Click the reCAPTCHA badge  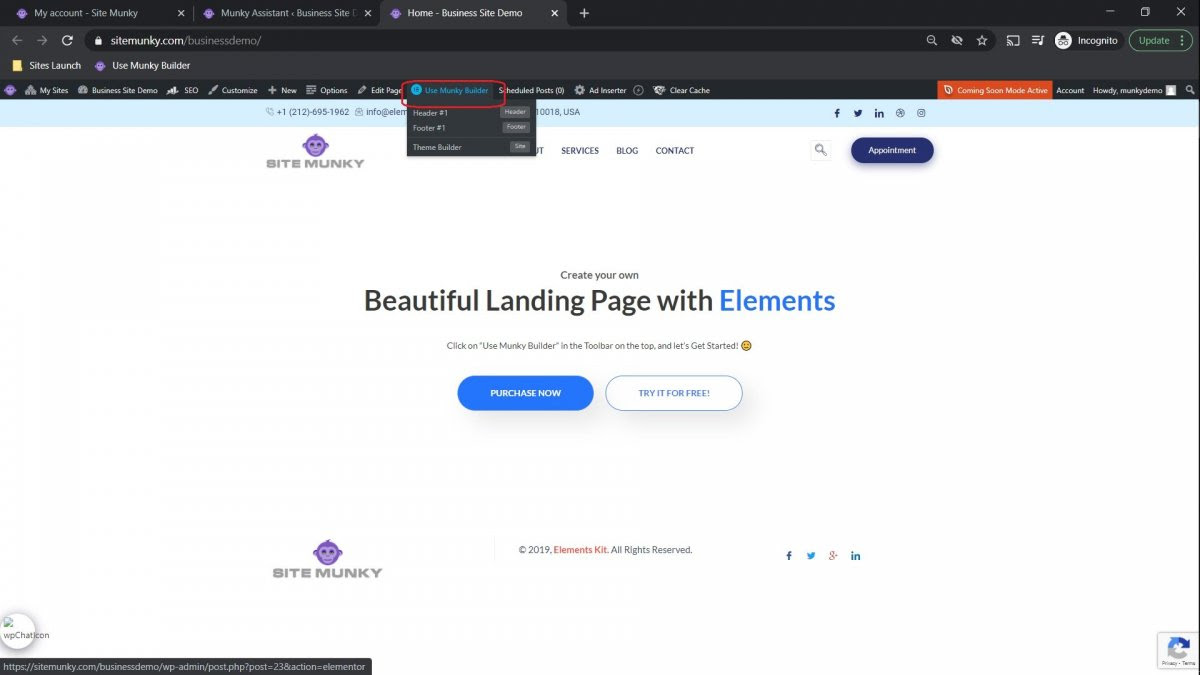tap(1178, 650)
